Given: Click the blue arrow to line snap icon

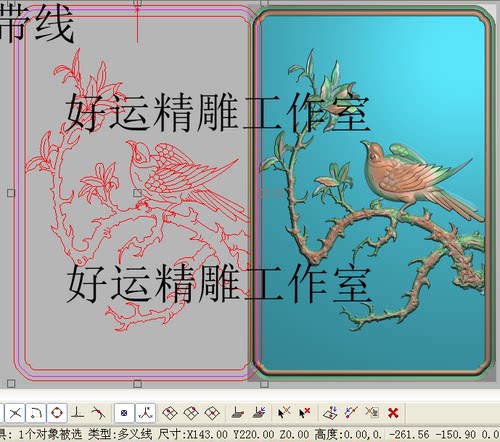Looking at the screenshot, I should 351,413.
